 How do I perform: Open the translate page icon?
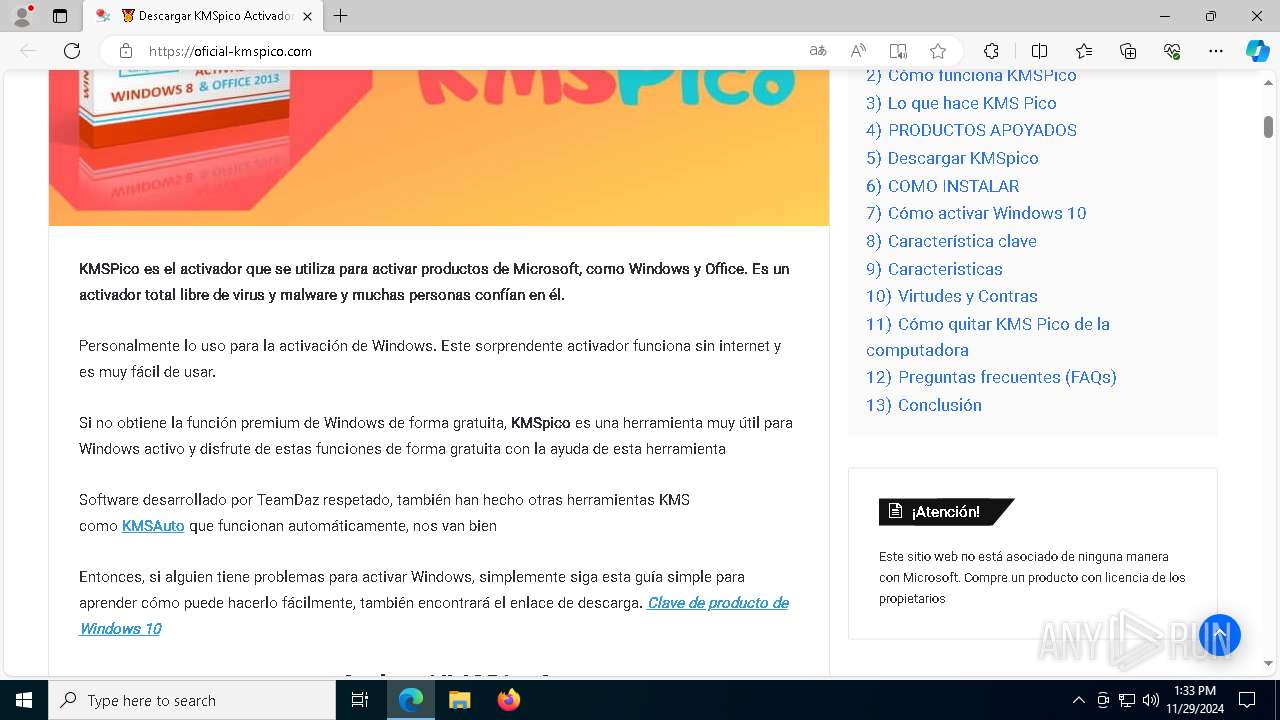point(818,51)
